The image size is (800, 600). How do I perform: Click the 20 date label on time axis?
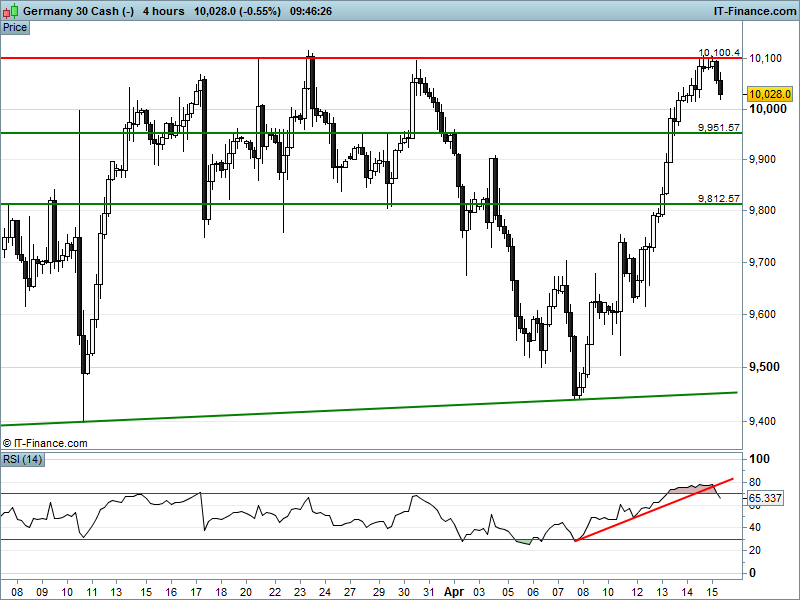tap(246, 592)
